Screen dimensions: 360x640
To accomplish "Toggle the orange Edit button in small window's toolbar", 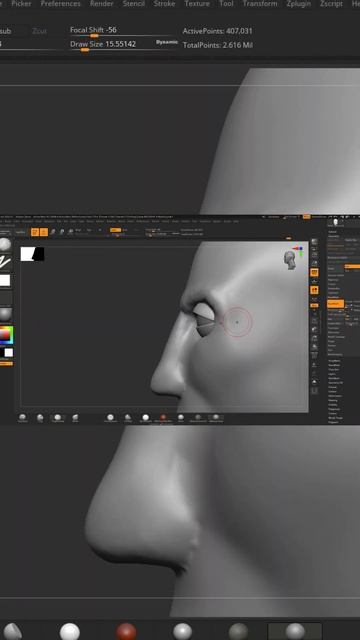I will [x=35, y=232].
